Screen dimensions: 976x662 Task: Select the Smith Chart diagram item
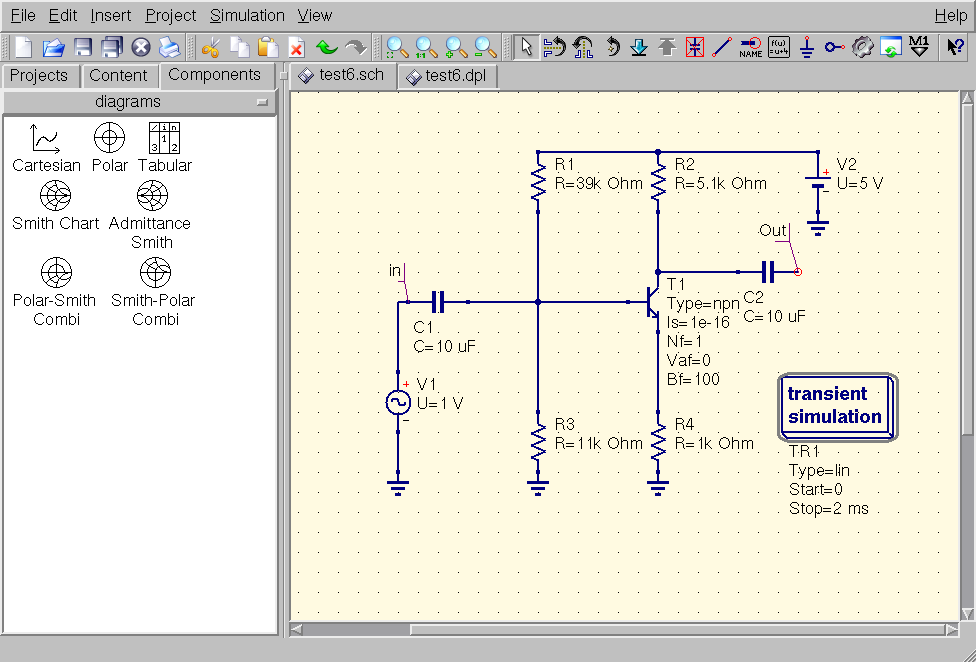click(x=55, y=206)
